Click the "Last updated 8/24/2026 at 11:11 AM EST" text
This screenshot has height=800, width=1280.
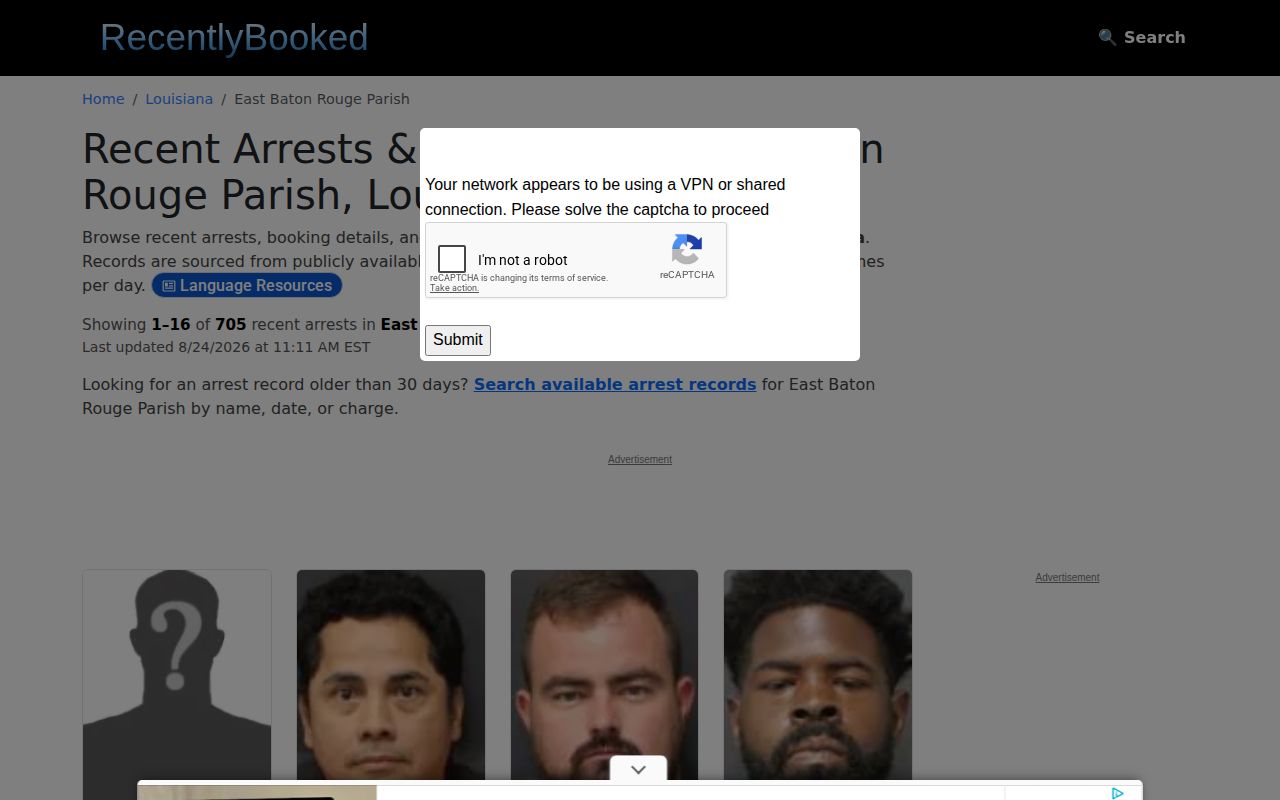click(x=226, y=347)
